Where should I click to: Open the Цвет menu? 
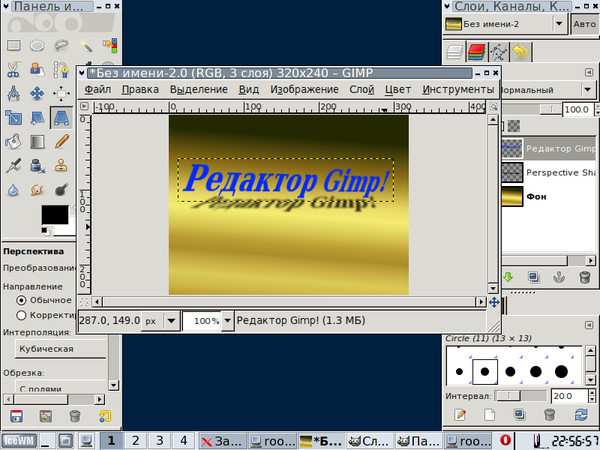pos(398,90)
